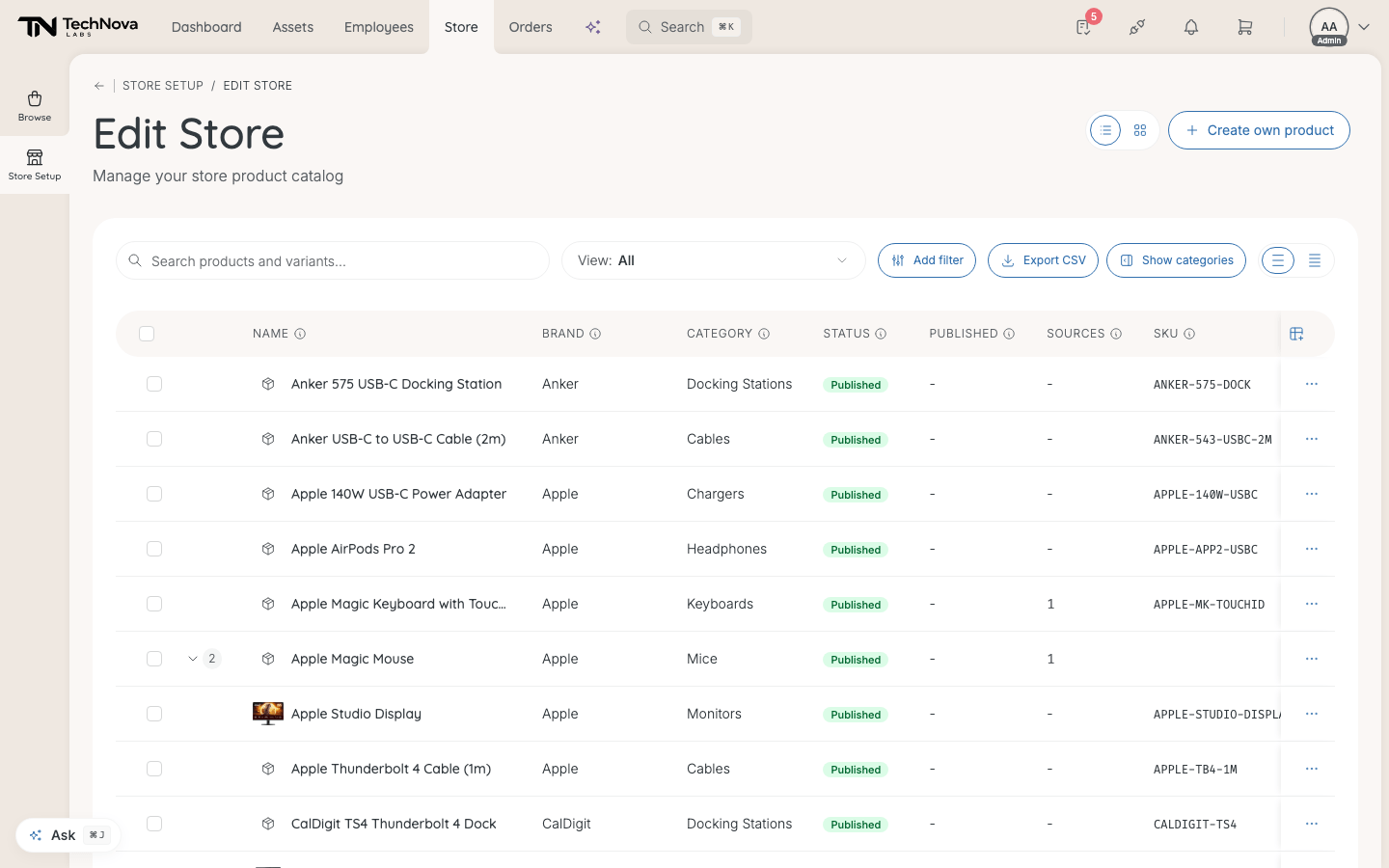The width and height of the screenshot is (1389, 868).
Task: Open the View: All dropdown
Action: click(714, 260)
